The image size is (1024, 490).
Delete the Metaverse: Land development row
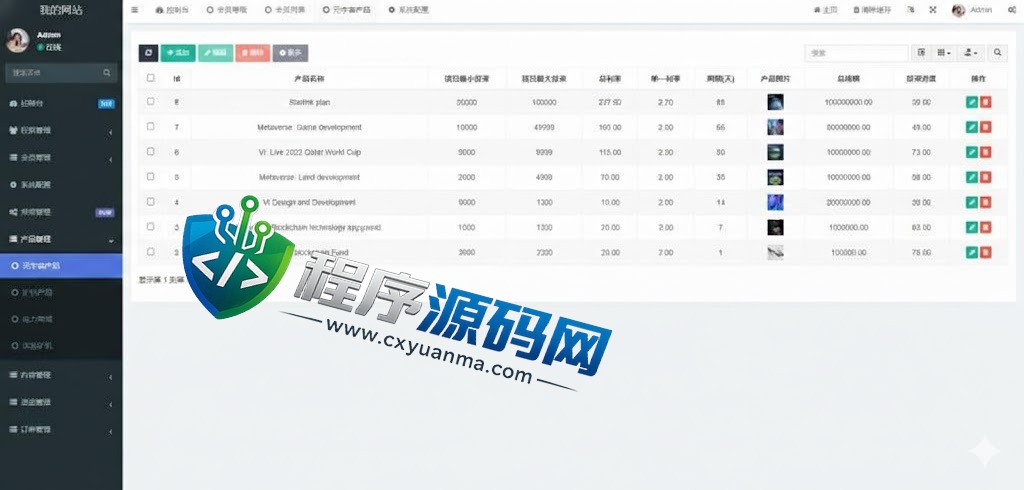[985, 177]
